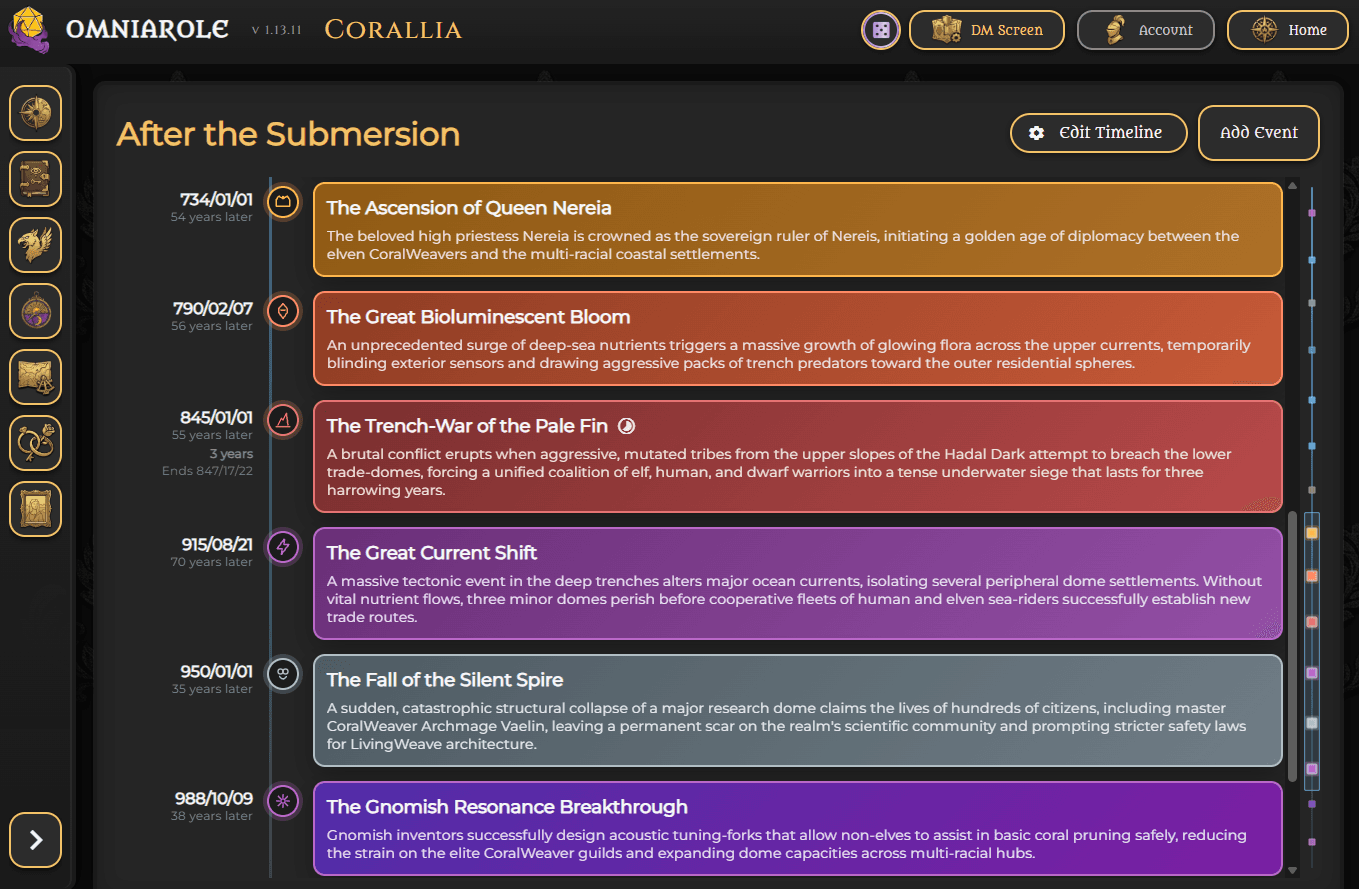1359x889 pixels.
Task: Click the timeline scrollbar up arrow
Action: click(x=1293, y=186)
